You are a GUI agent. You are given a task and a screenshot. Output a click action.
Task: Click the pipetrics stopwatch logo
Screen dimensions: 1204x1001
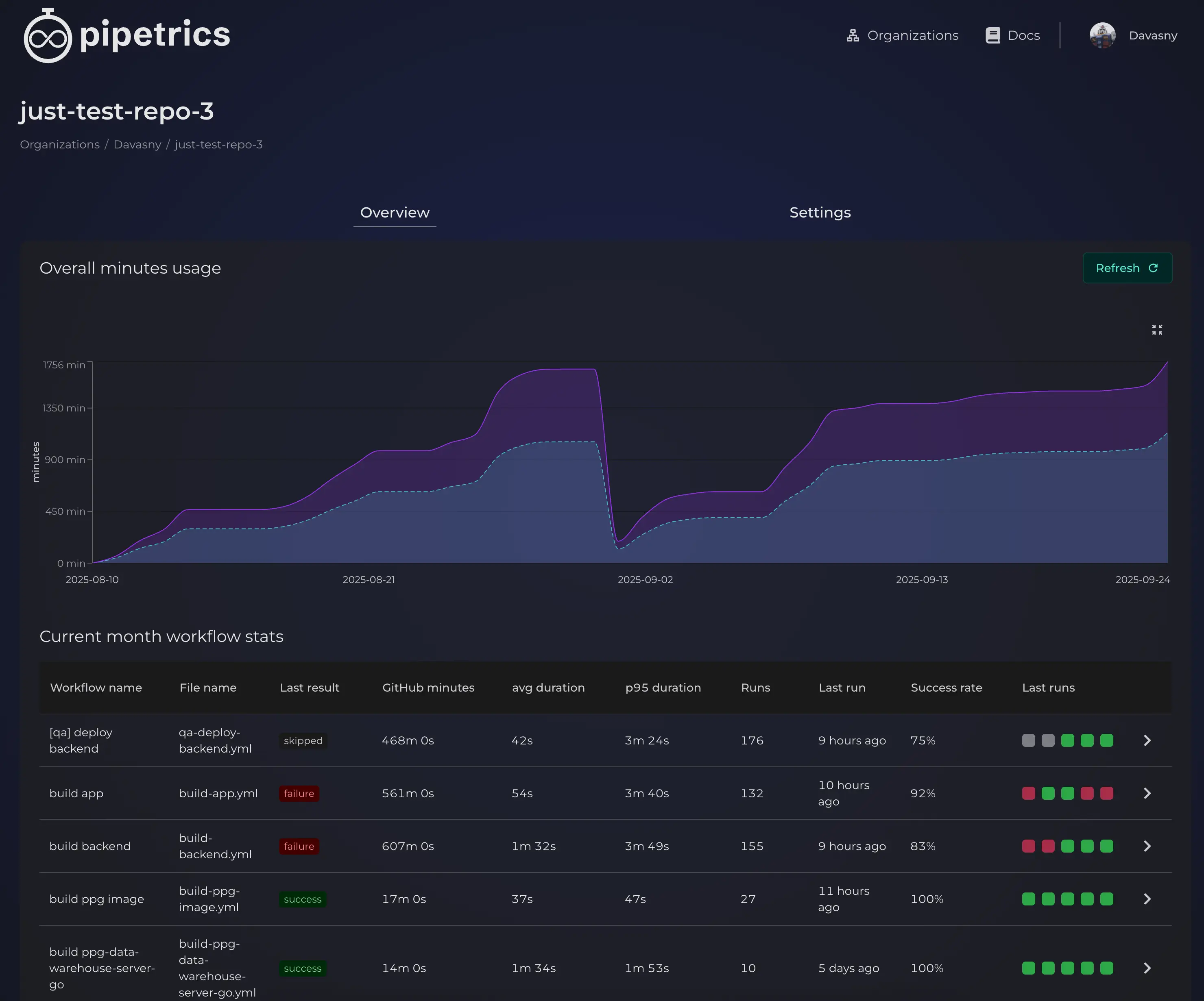click(48, 35)
